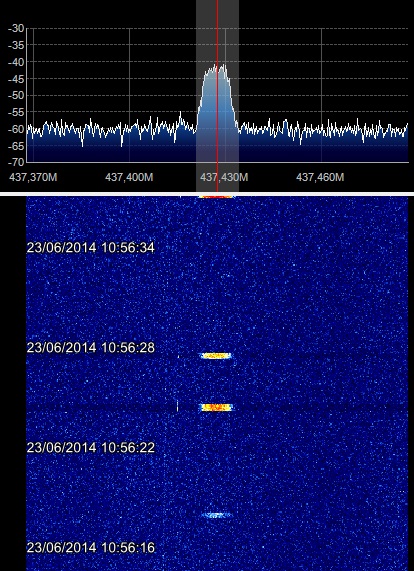Click the 10:56:22 waterfall timestamp
The image size is (414, 571).
tap(91, 448)
